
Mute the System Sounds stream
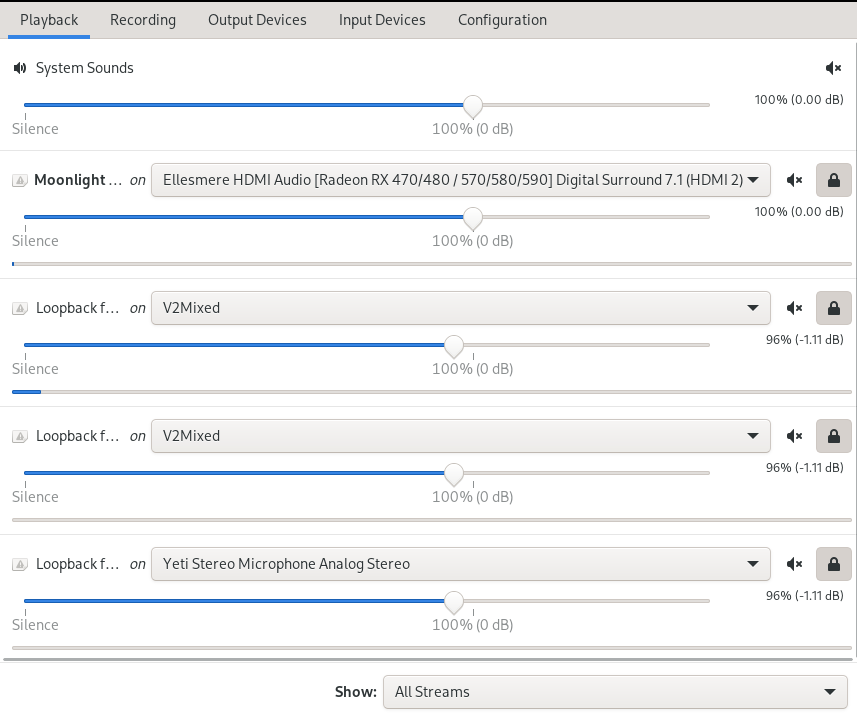(x=833, y=68)
